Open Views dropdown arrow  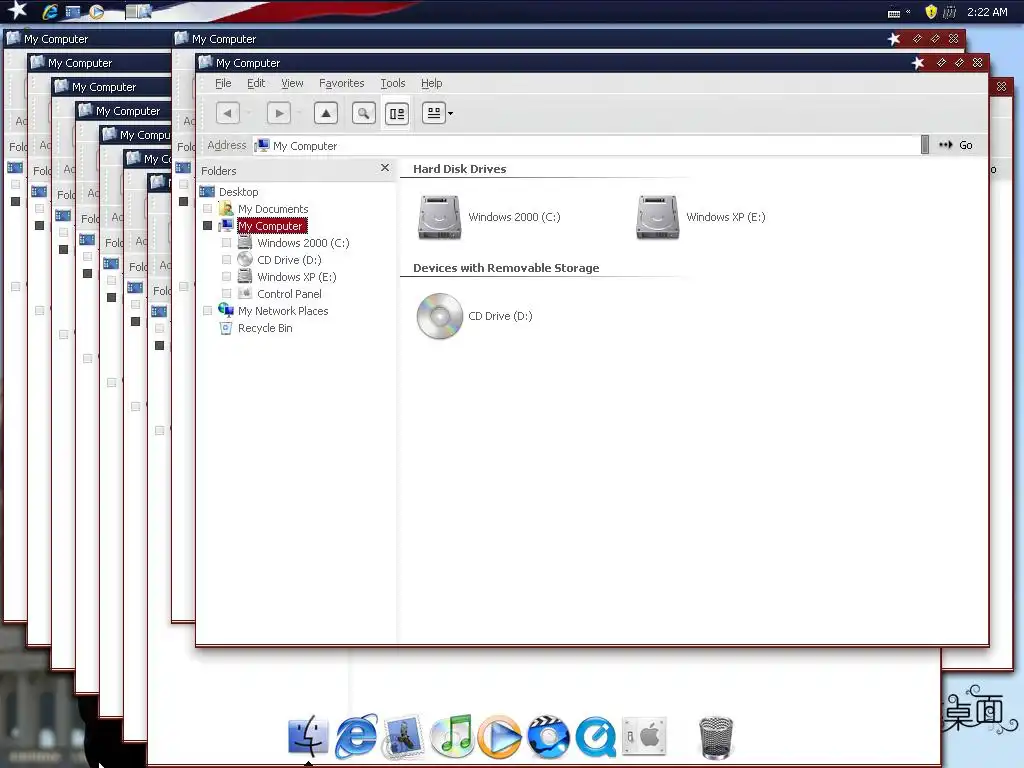(450, 114)
